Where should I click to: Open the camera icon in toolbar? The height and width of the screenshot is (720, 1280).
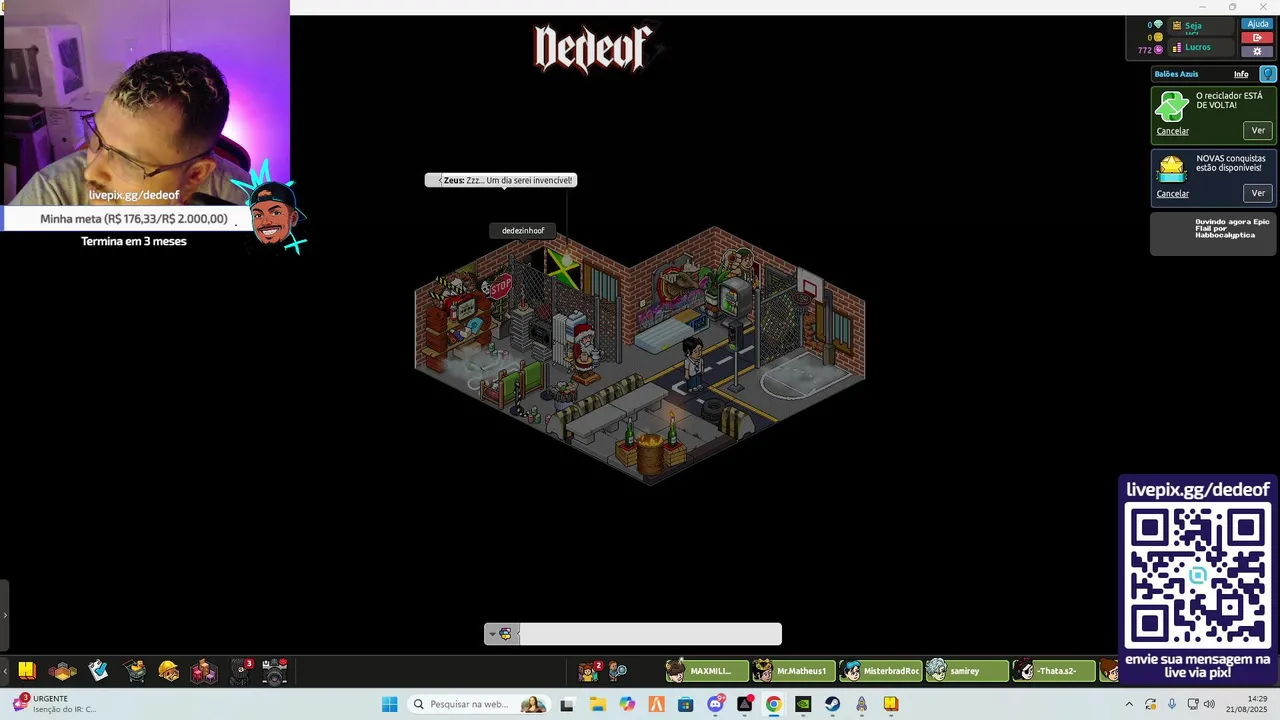click(275, 671)
